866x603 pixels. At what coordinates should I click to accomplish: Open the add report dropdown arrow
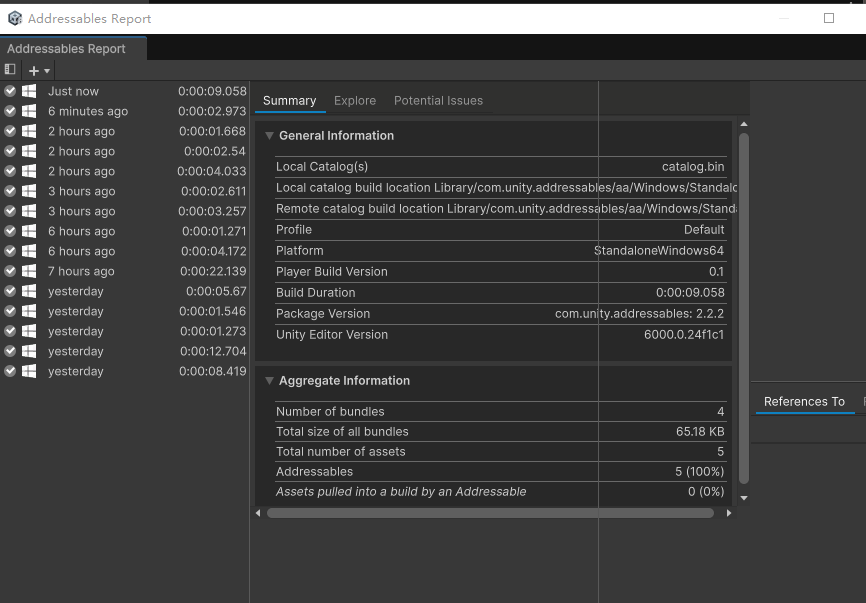click(47, 71)
